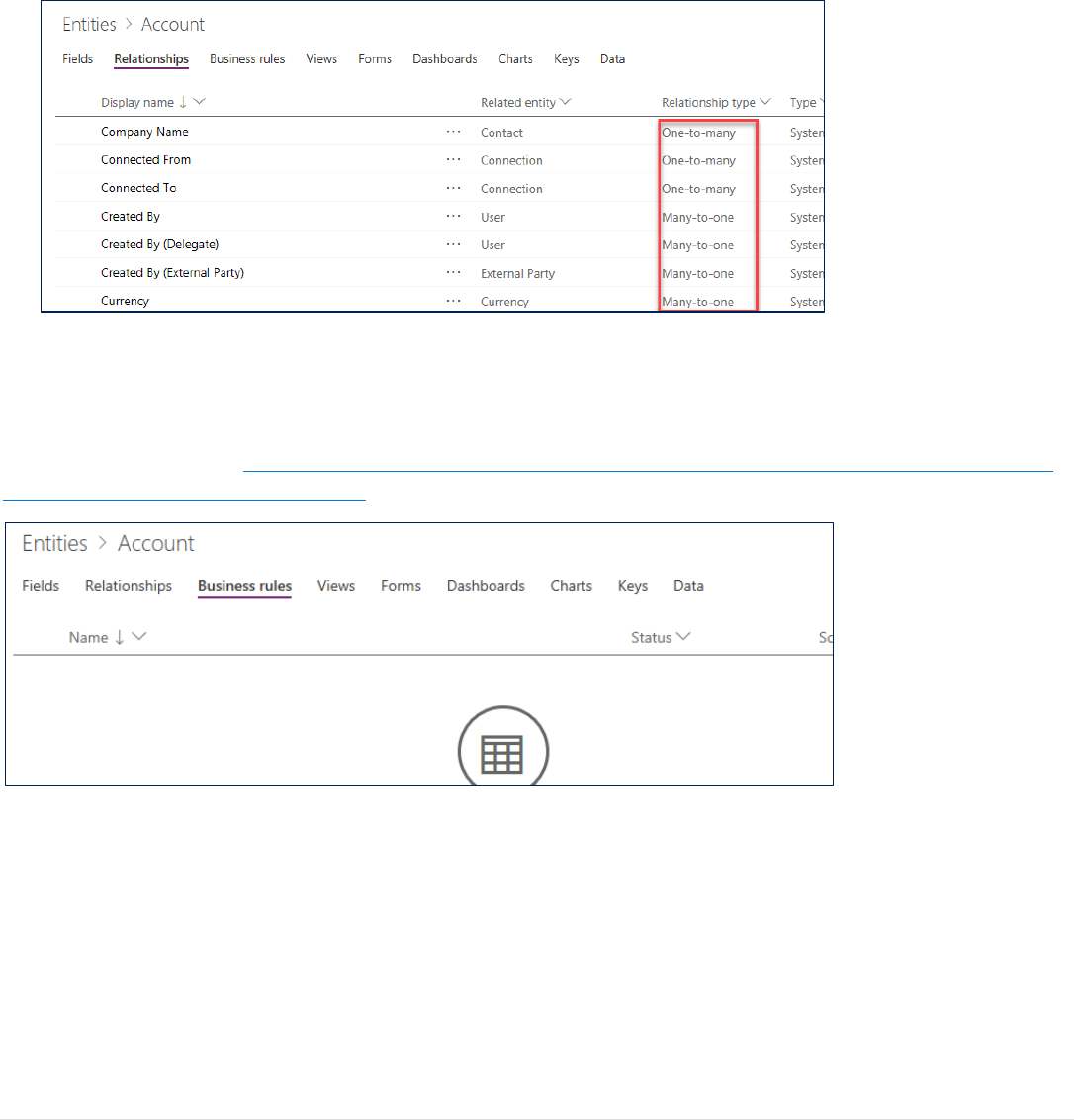1074x1120 pixels.
Task: Open Relationships tab in lower Account panel
Action: point(129,586)
